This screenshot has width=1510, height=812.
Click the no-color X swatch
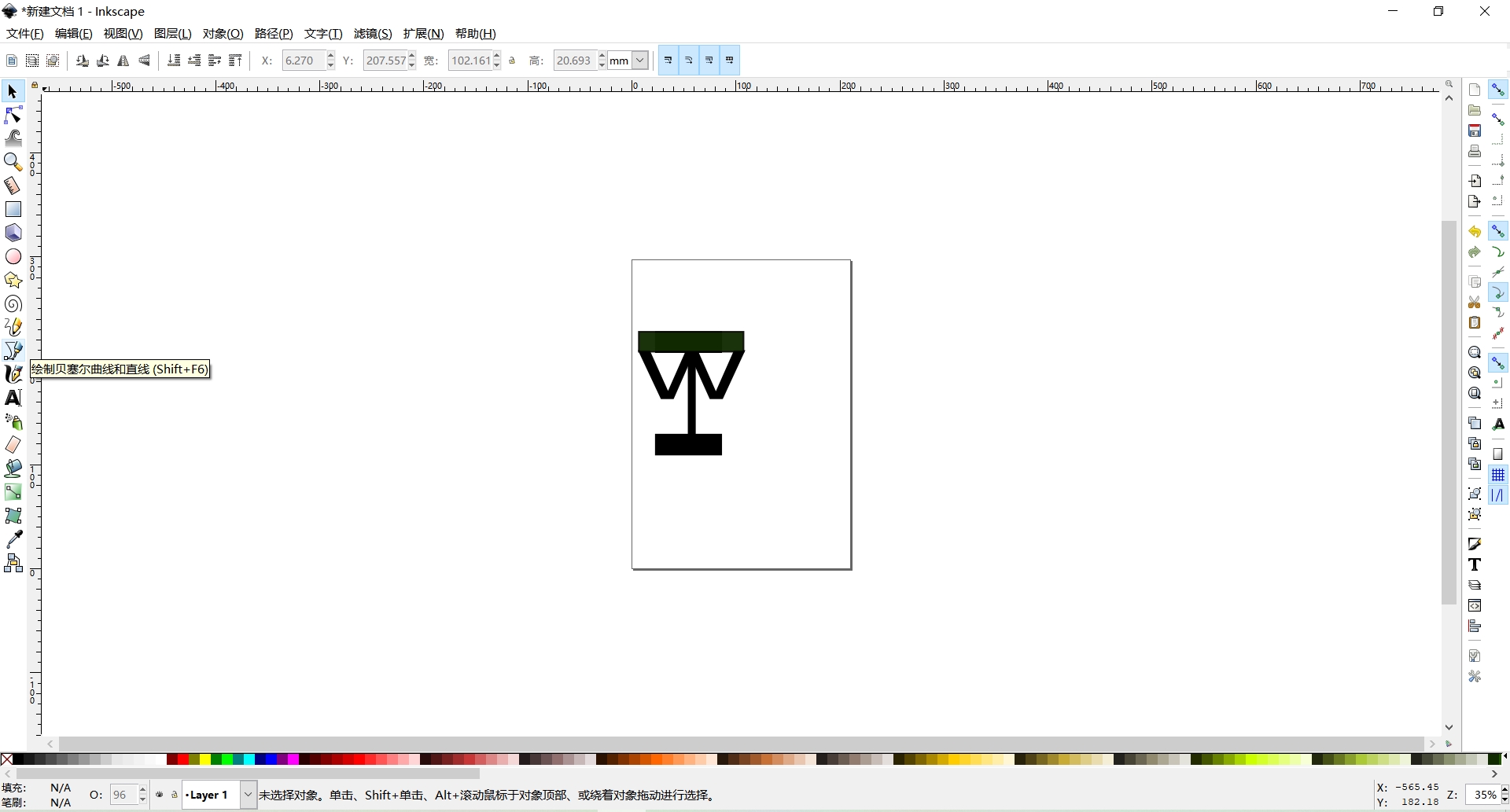6,759
